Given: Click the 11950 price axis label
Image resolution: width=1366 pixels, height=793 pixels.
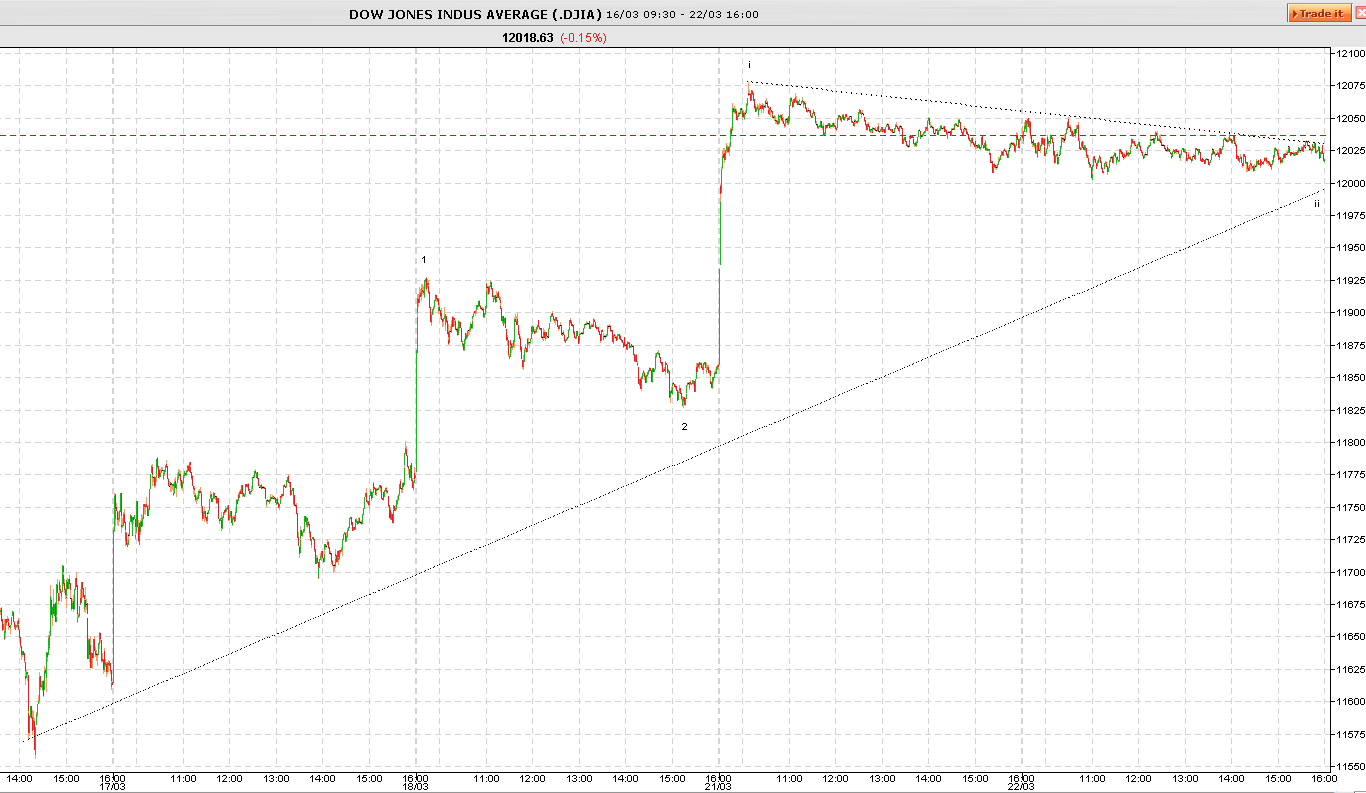Looking at the screenshot, I should [x=1349, y=248].
